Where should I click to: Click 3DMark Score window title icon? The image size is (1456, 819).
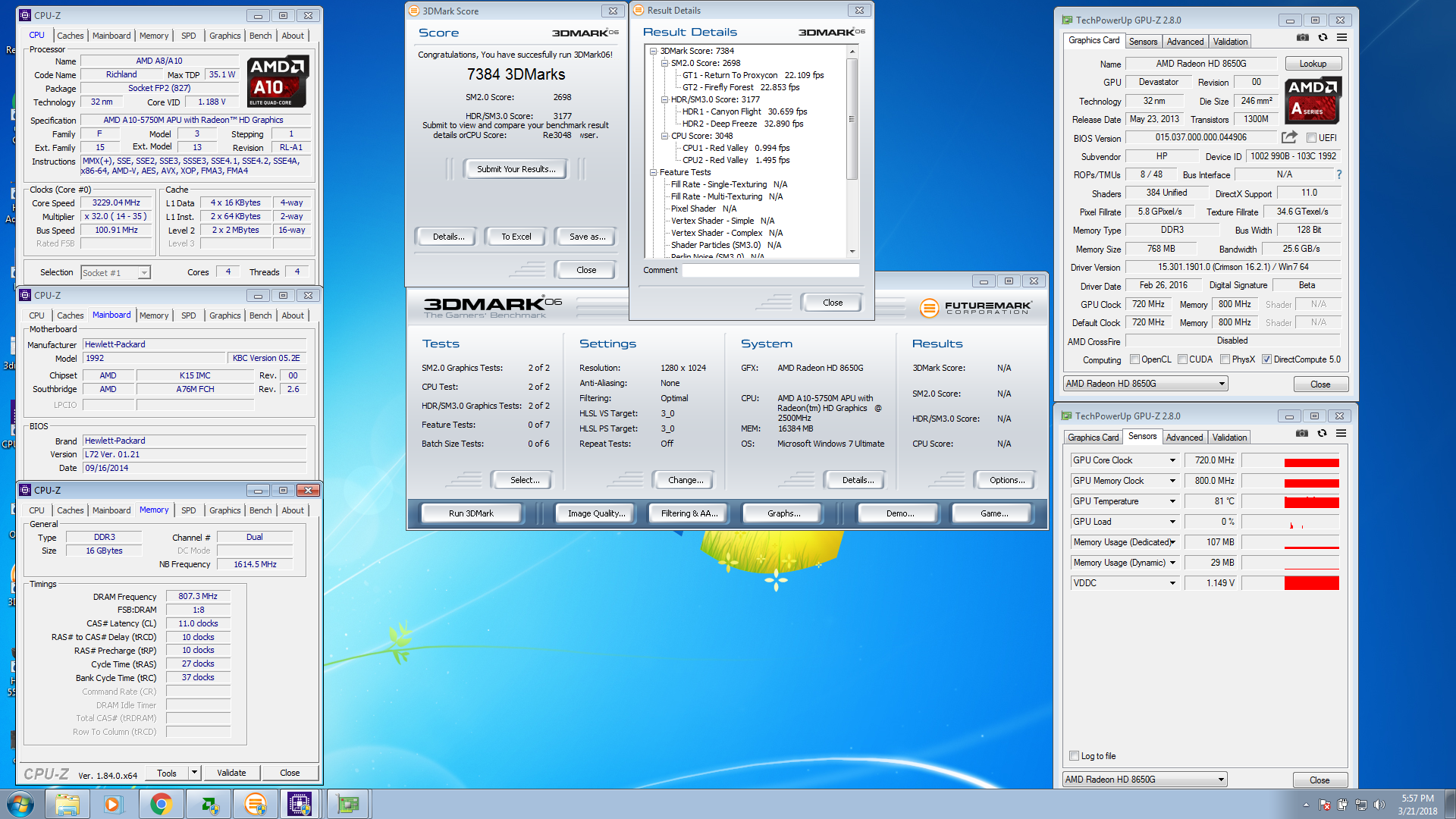click(414, 11)
